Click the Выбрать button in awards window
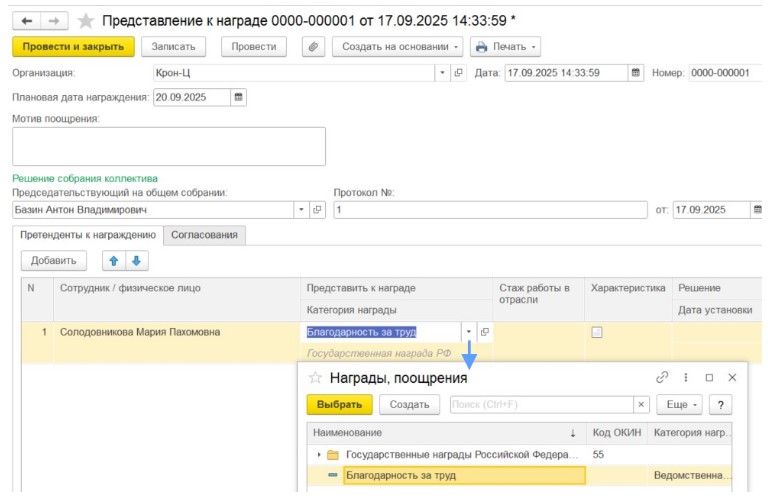Screen dimensions: 768x502 (x=339, y=404)
